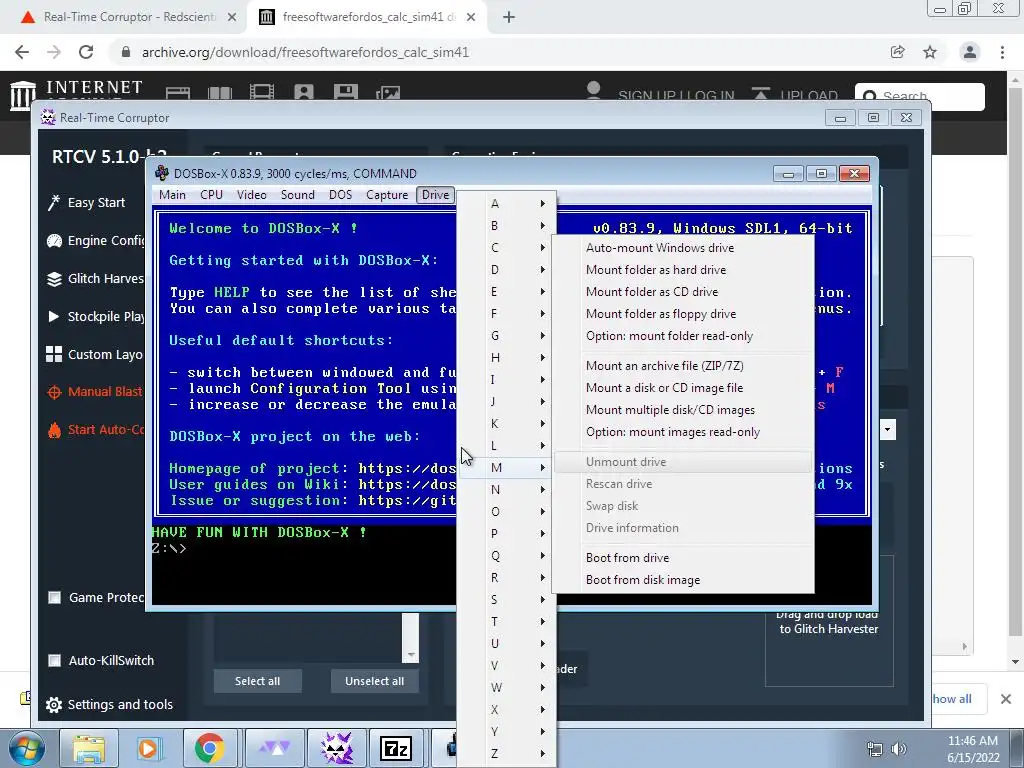Share this page icon in address bar
Screen dimensions: 1024x768
point(897,52)
